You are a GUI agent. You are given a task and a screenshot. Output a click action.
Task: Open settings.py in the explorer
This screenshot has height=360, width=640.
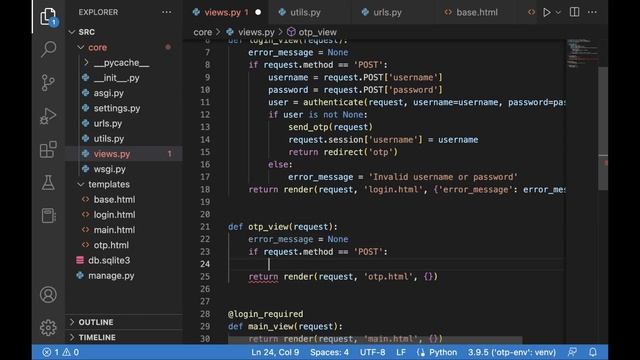click(x=117, y=108)
